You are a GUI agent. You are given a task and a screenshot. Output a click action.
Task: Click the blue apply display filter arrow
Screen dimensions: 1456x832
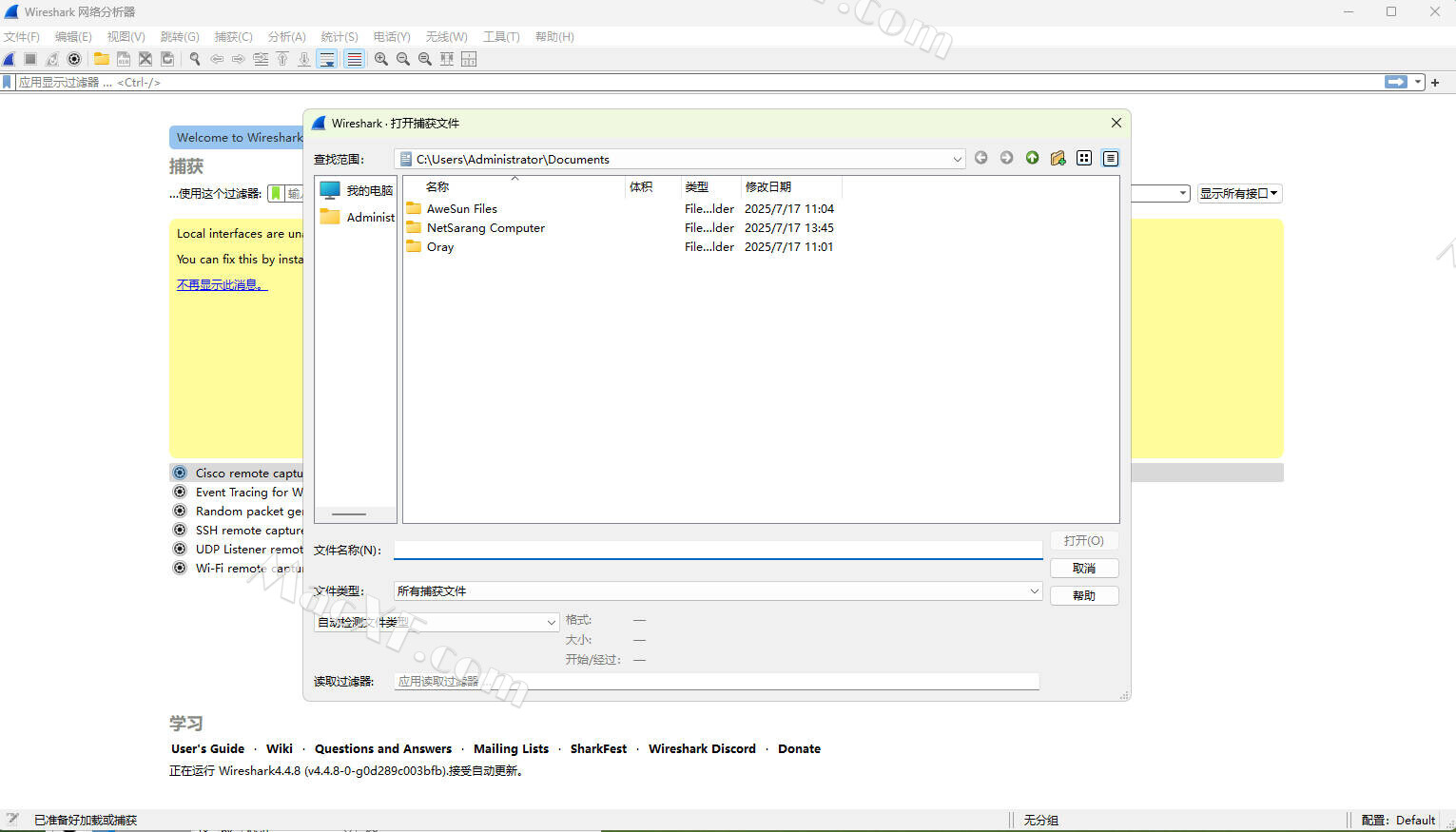(1396, 83)
